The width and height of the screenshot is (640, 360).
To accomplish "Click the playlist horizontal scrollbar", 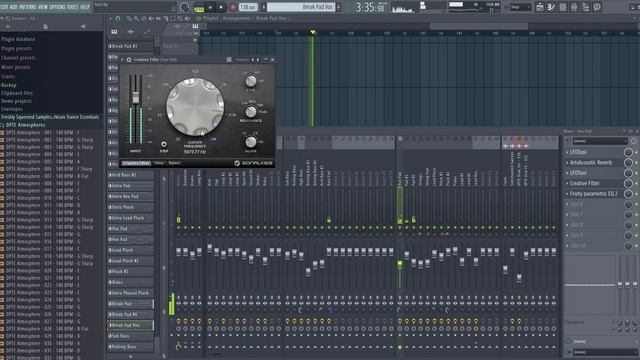I will [x=478, y=26].
